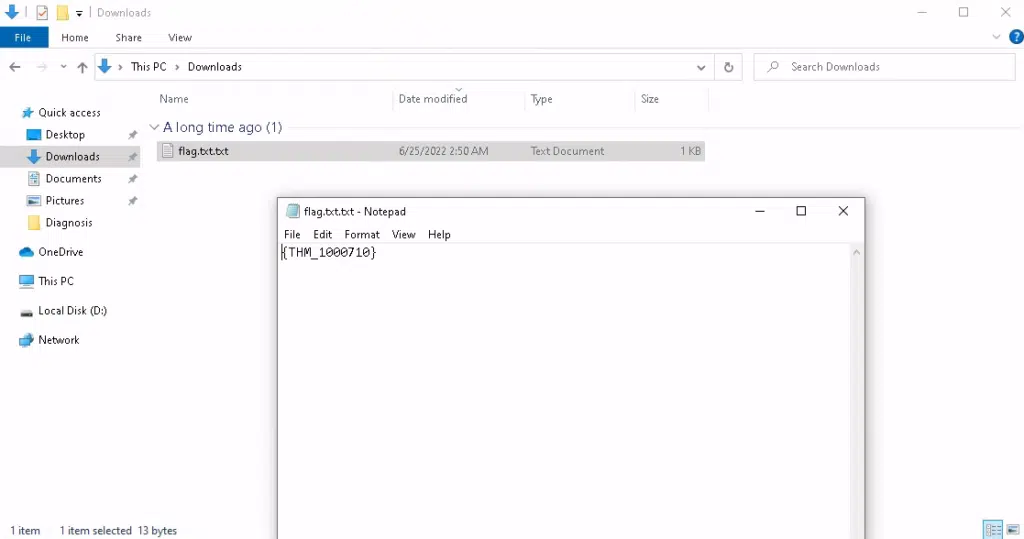Close the Notepad window
The image size is (1024, 539).
tap(843, 211)
